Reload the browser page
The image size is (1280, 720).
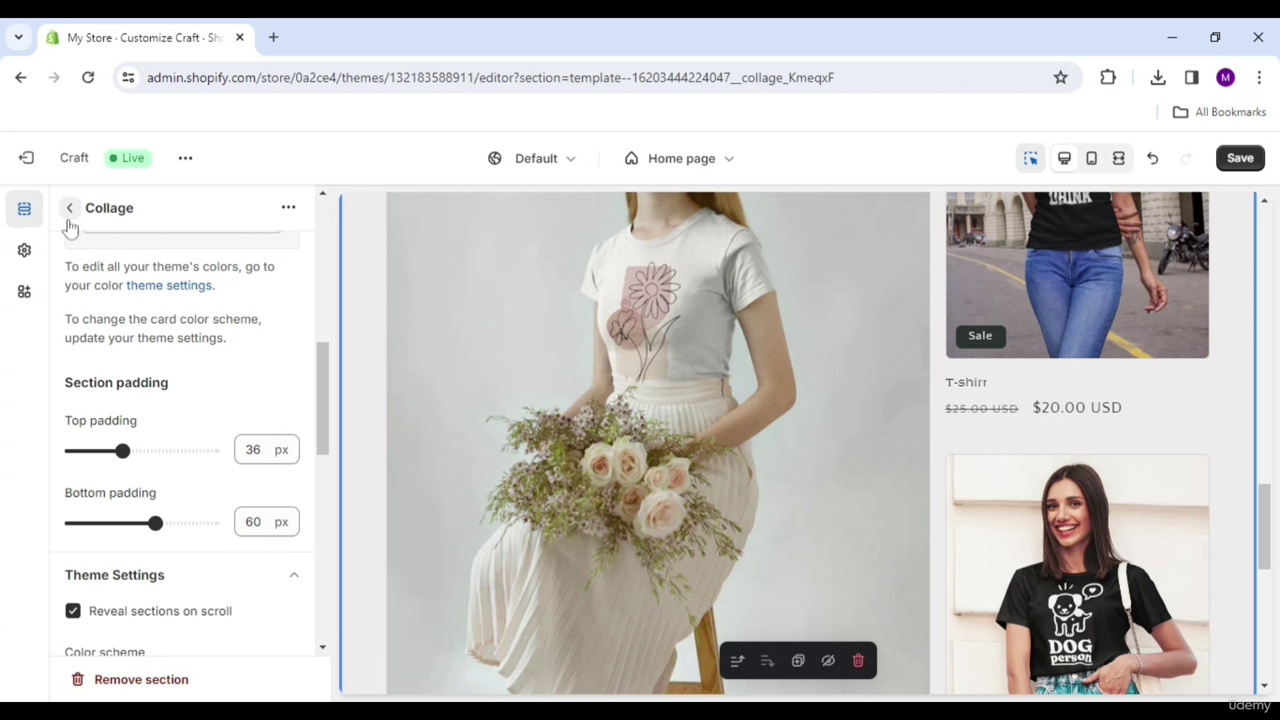pos(88,77)
